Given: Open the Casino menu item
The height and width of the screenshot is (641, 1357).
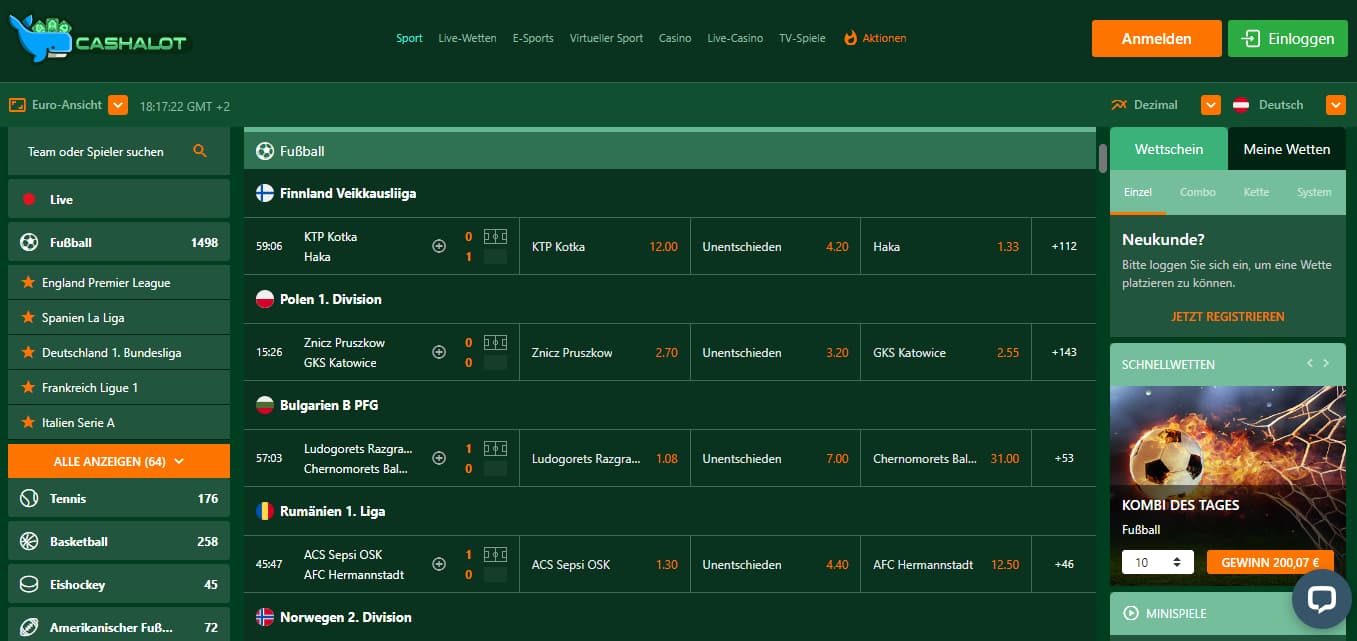Looking at the screenshot, I should point(675,38).
